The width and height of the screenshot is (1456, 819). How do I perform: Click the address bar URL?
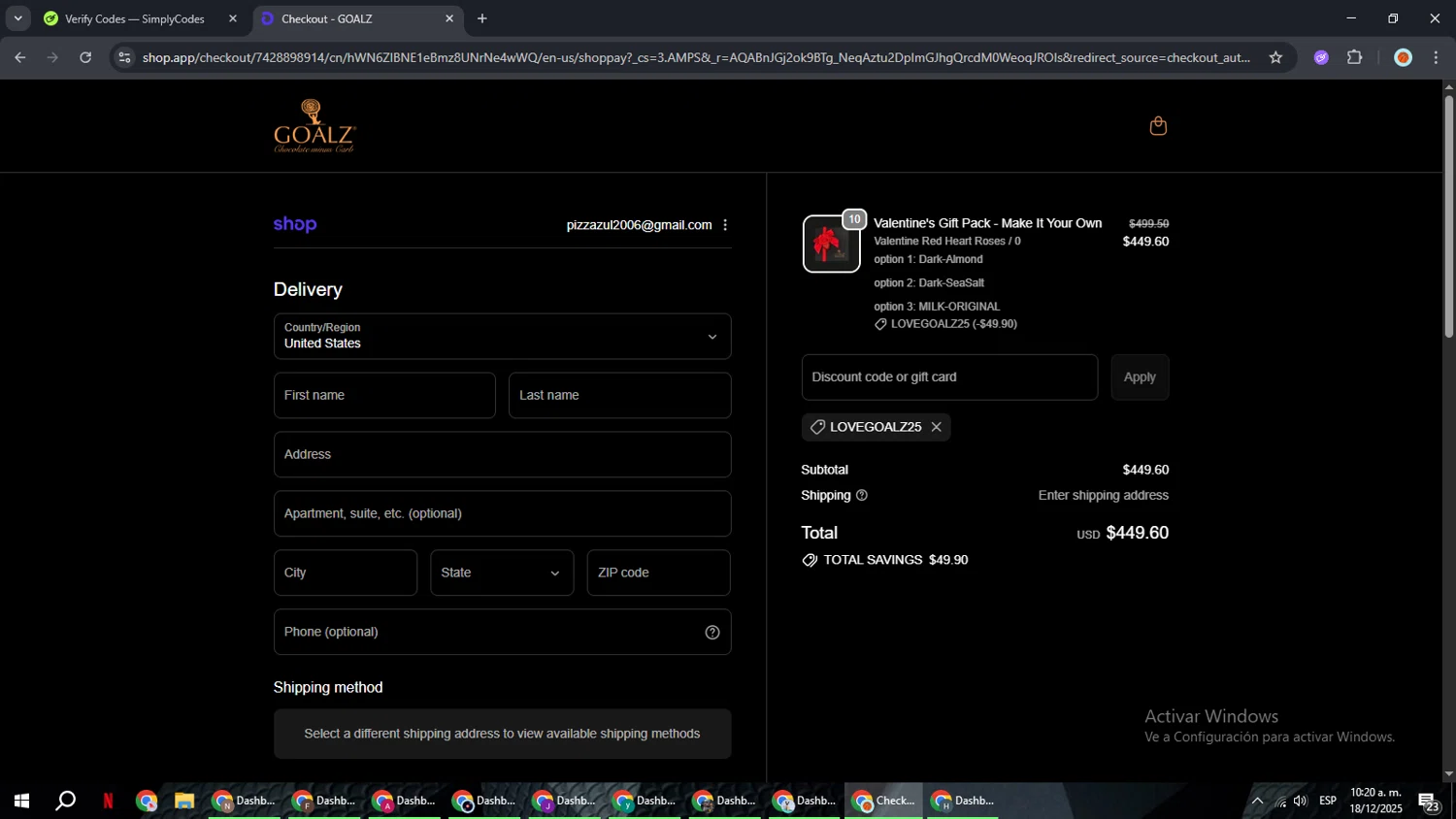point(696,58)
